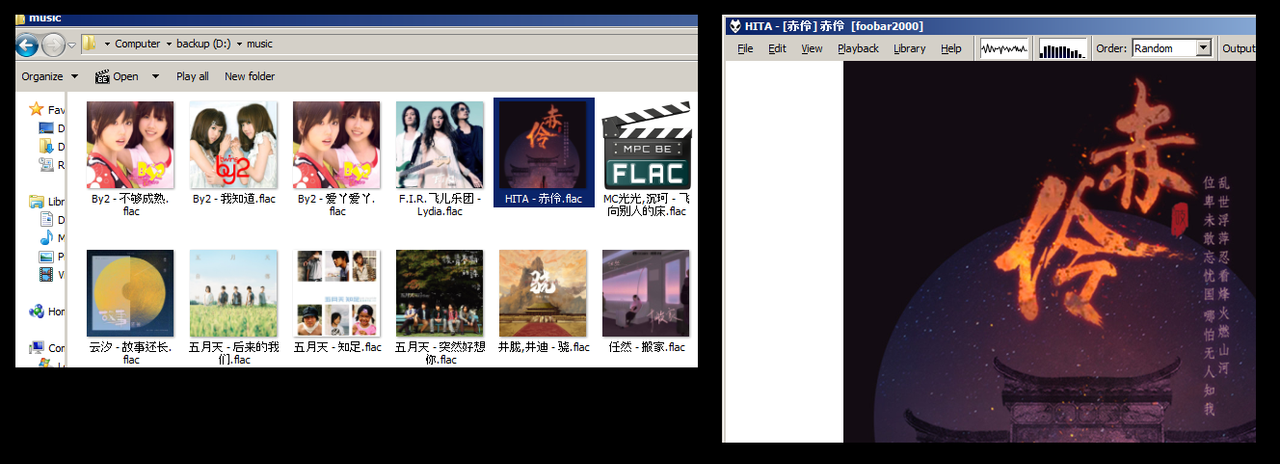1280x464 pixels.
Task: Open the File menu in foobar2000
Action: click(x=745, y=48)
